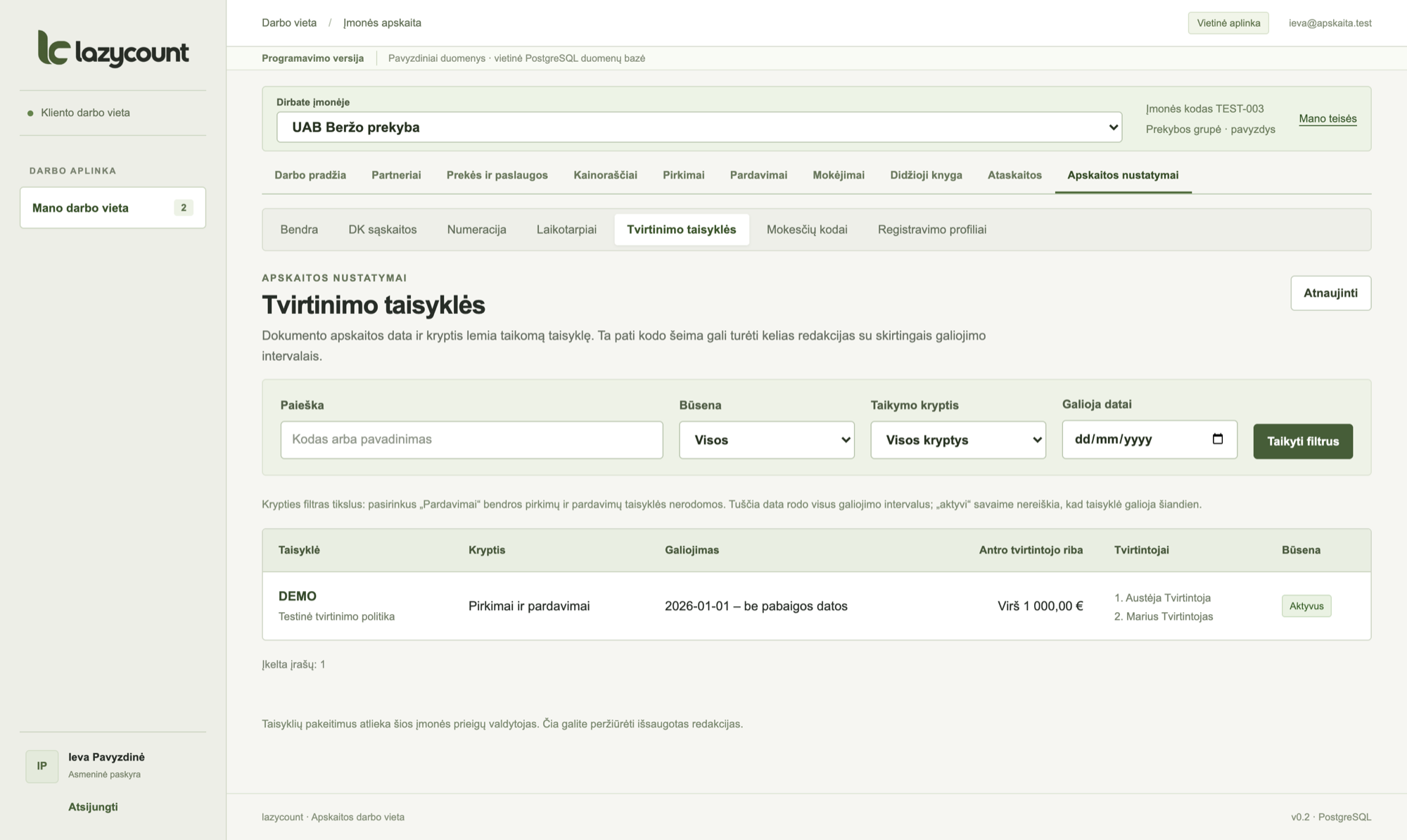The image size is (1407, 840).
Task: Click the Vietinė aplinka badge
Action: click(x=1228, y=23)
